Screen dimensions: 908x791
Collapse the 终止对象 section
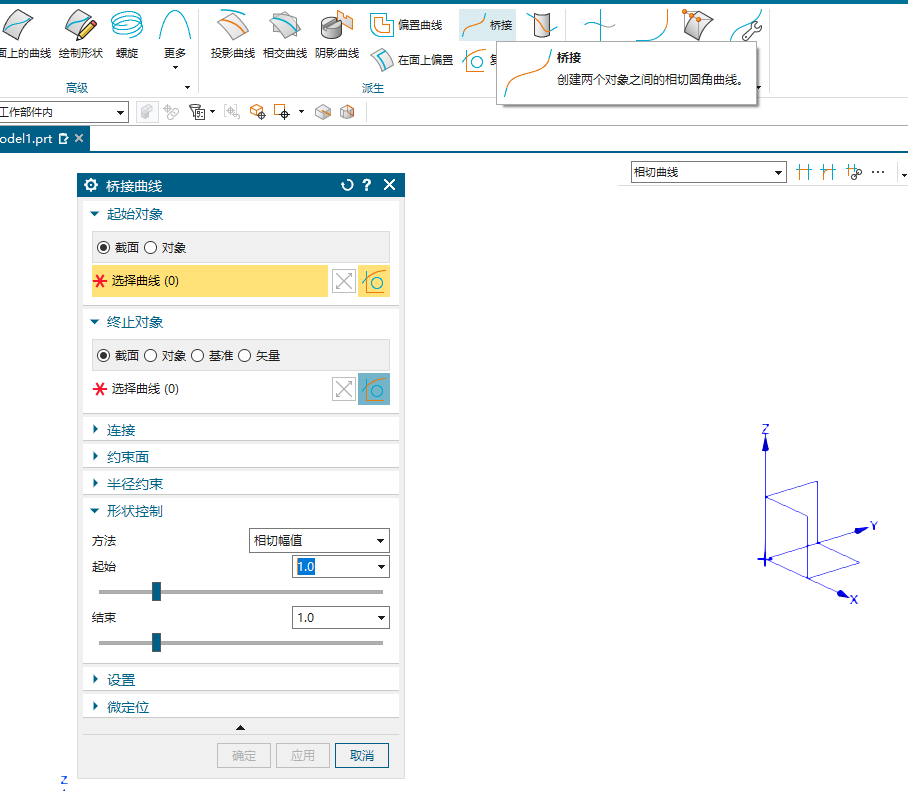[x=95, y=321]
